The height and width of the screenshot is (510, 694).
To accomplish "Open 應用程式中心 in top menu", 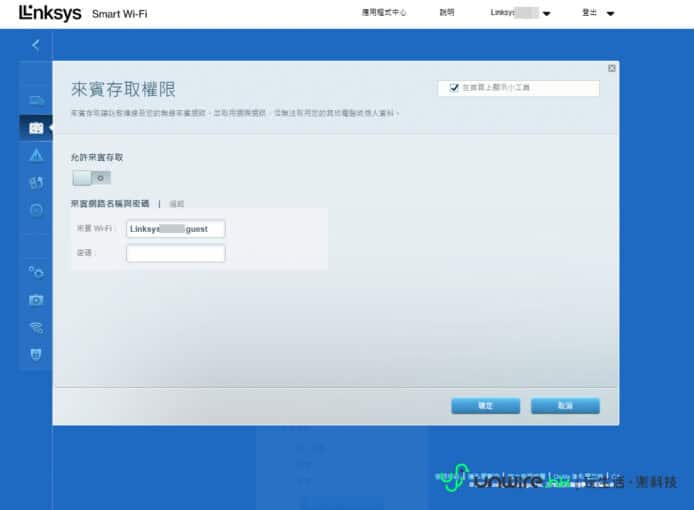I will point(385,13).
